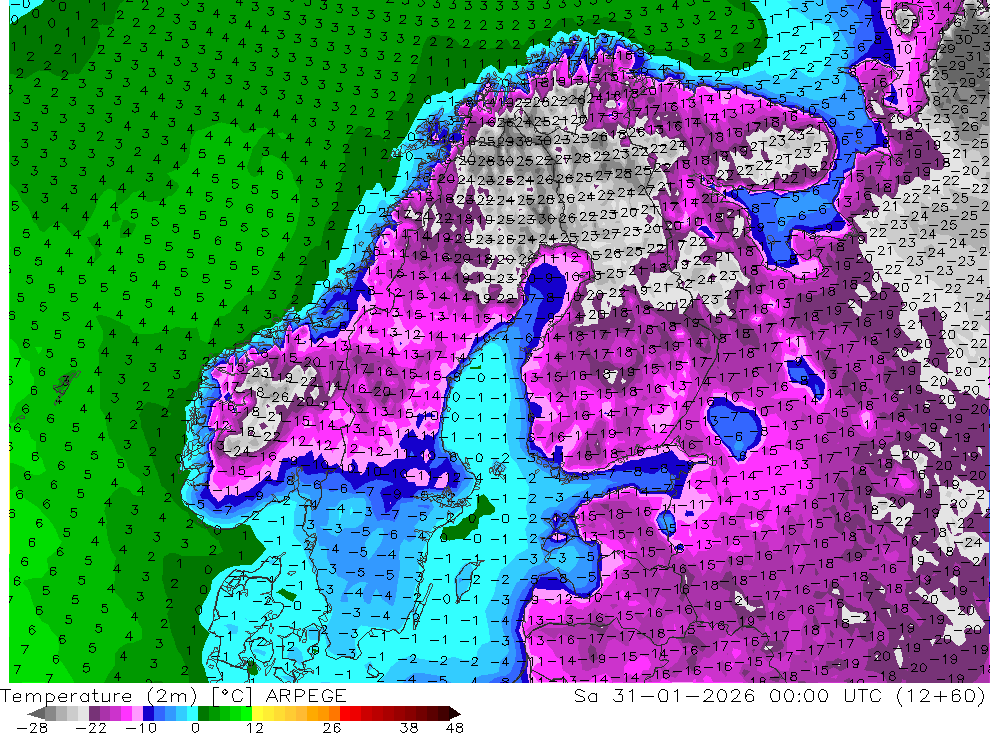Click the "31-01-2026" date text
The height and width of the screenshot is (733, 1000).
(x=683, y=696)
